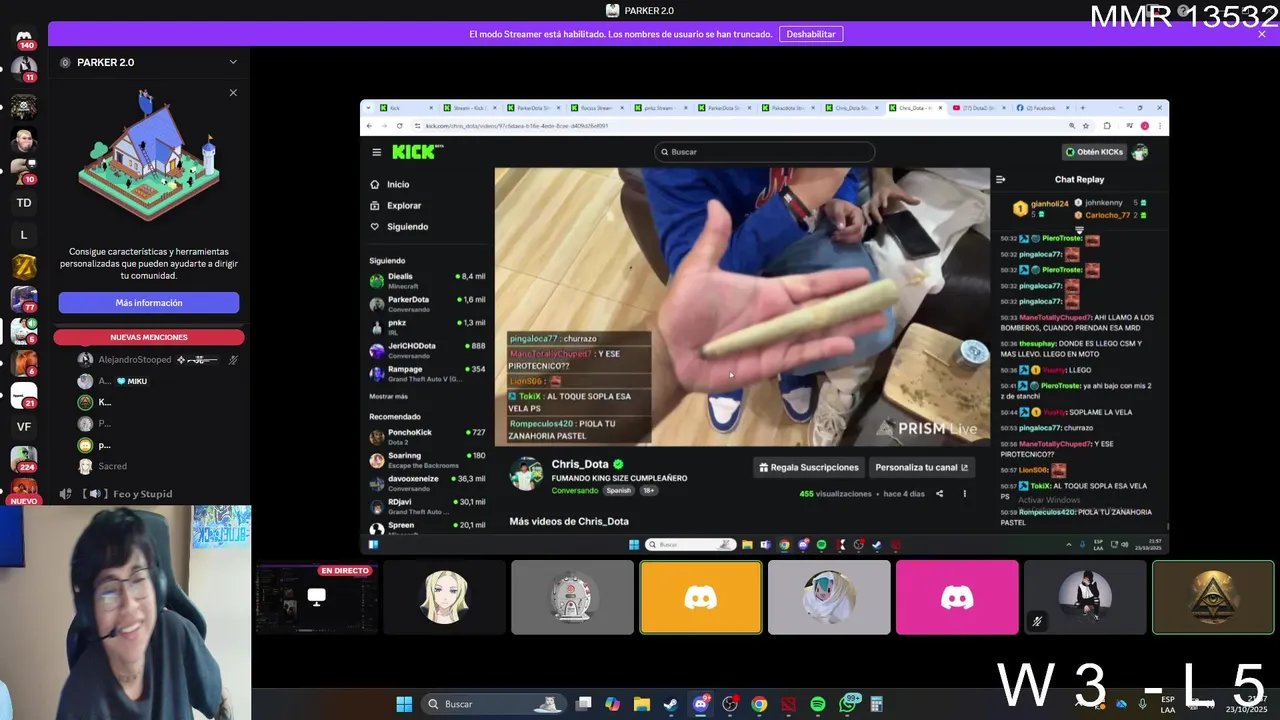Screen dimensions: 1280x720
Task: Focus the Kick Buscar search field
Action: click(x=765, y=152)
